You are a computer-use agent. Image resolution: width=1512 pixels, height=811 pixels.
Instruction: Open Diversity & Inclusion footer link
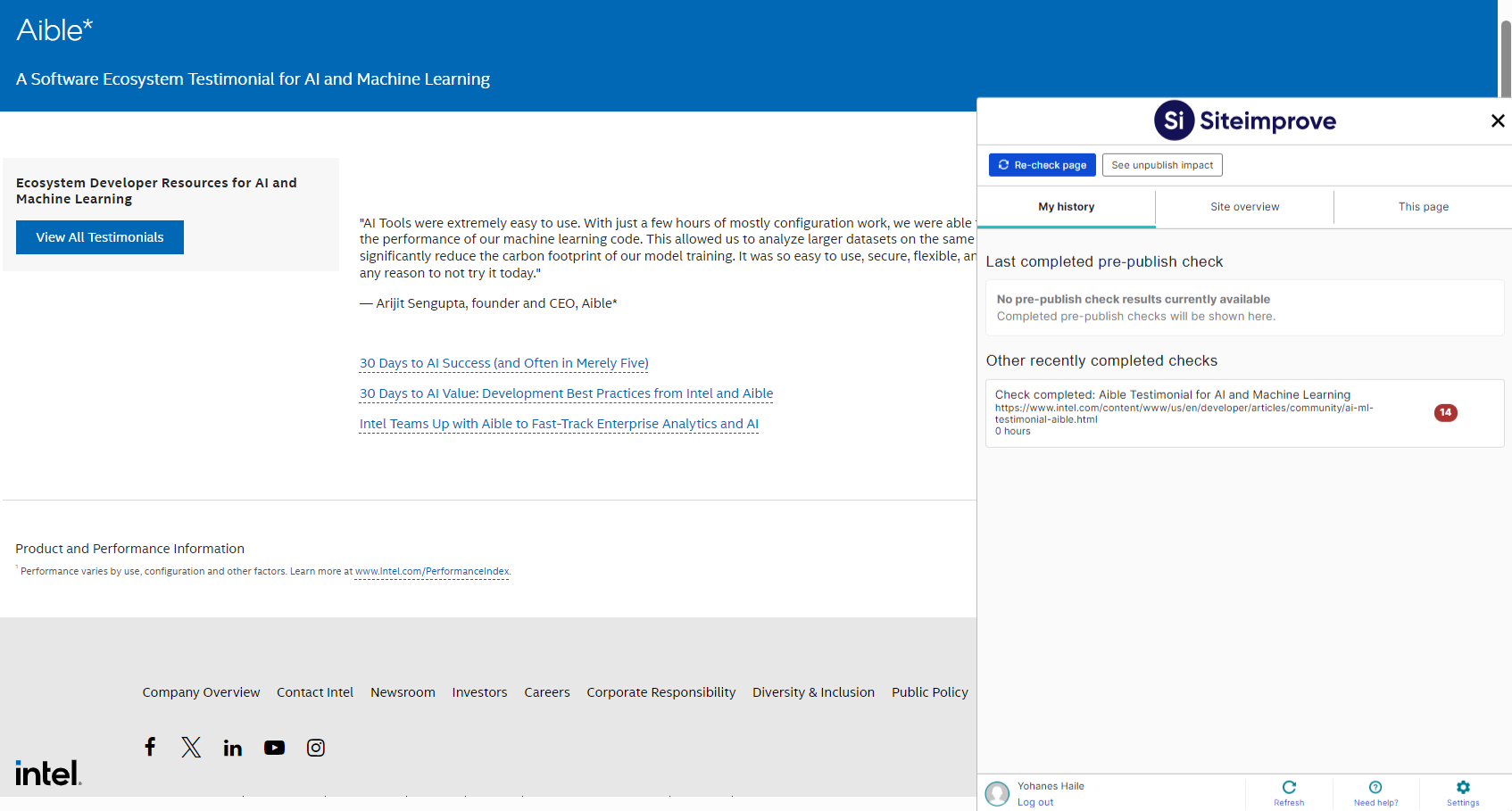pyautogui.click(x=813, y=692)
